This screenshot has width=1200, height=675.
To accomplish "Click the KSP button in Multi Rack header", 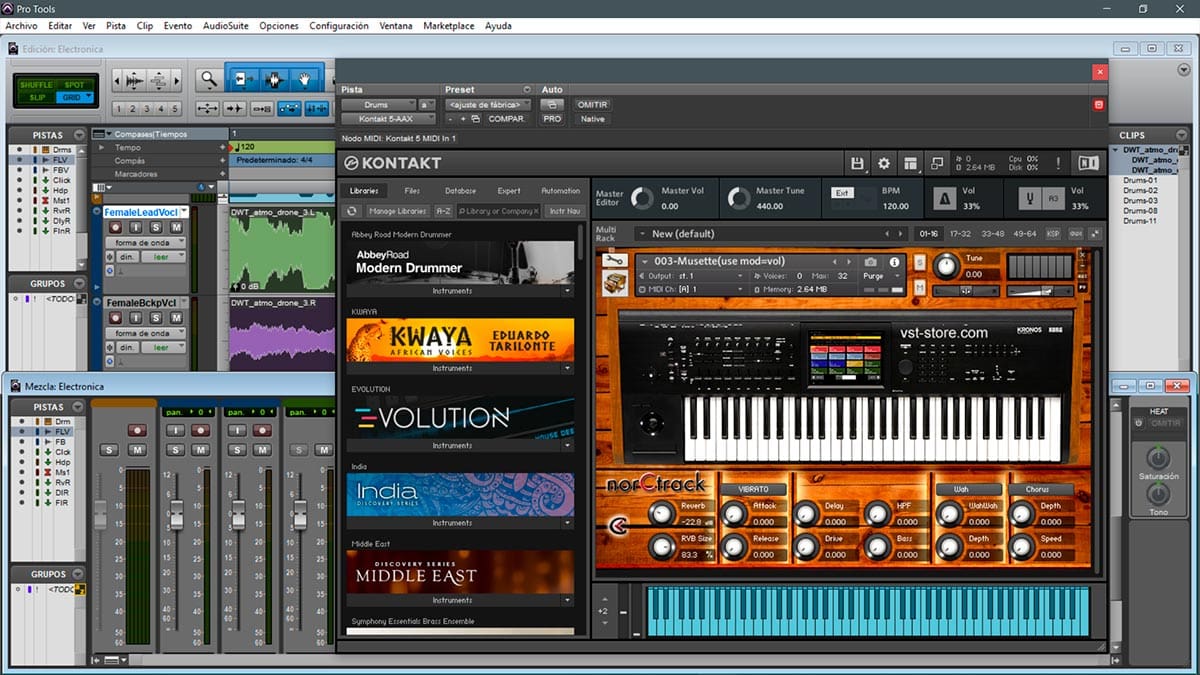I will click(x=1053, y=234).
